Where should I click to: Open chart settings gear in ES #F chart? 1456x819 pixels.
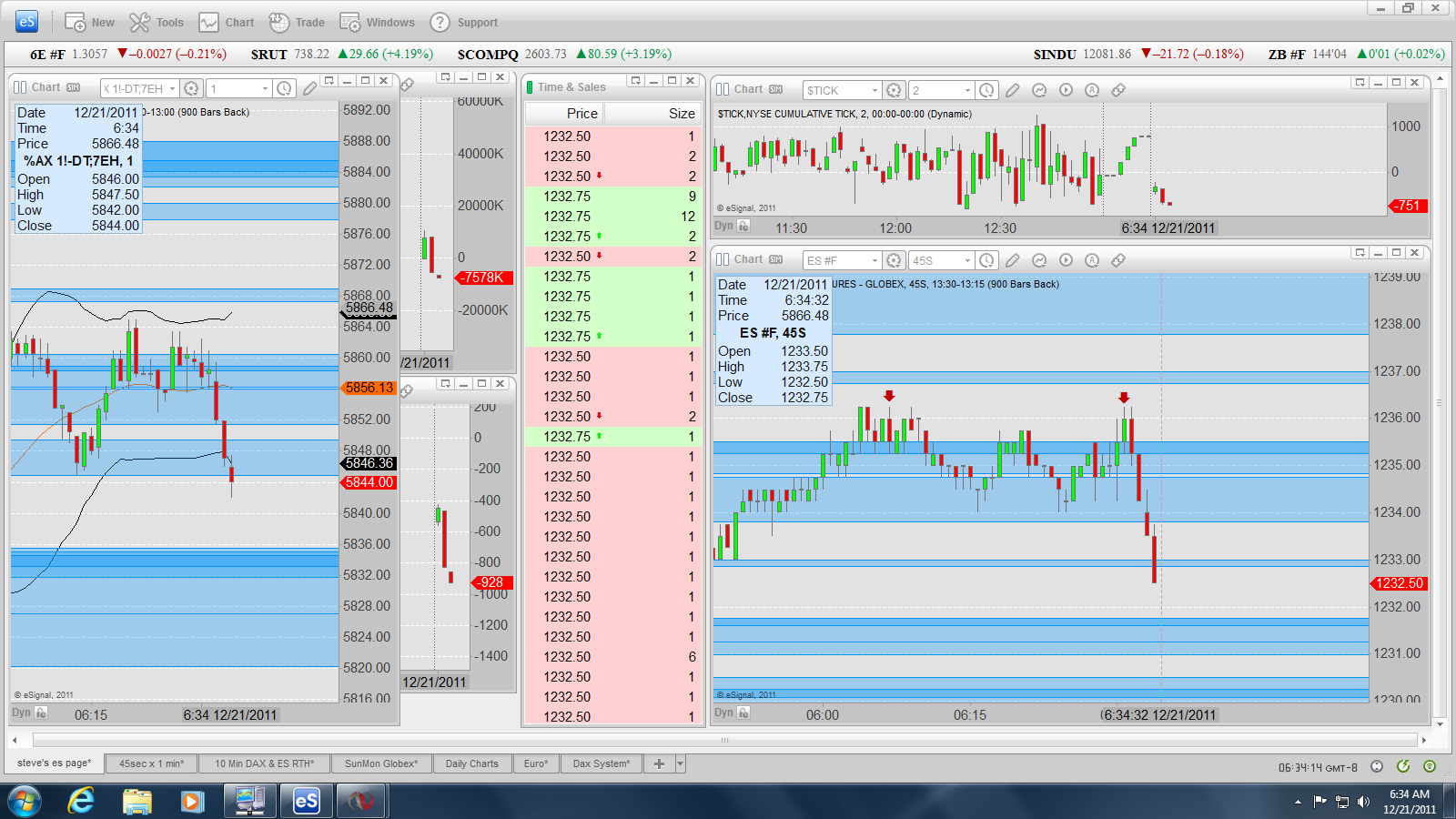click(894, 260)
